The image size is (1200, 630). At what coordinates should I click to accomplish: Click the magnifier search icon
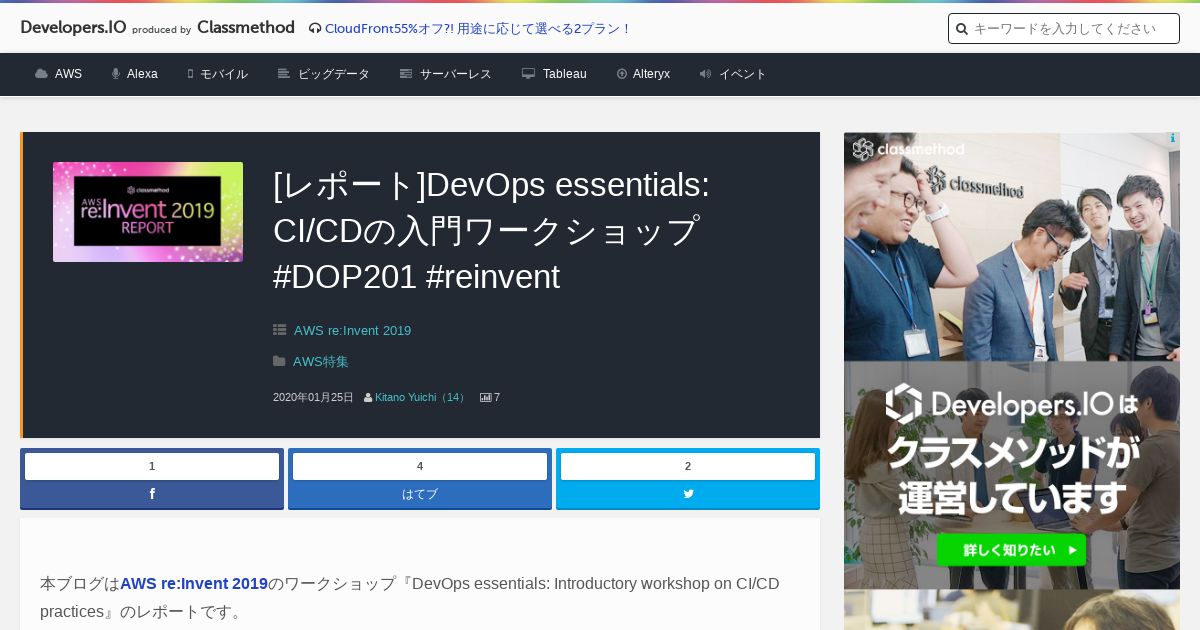click(962, 29)
